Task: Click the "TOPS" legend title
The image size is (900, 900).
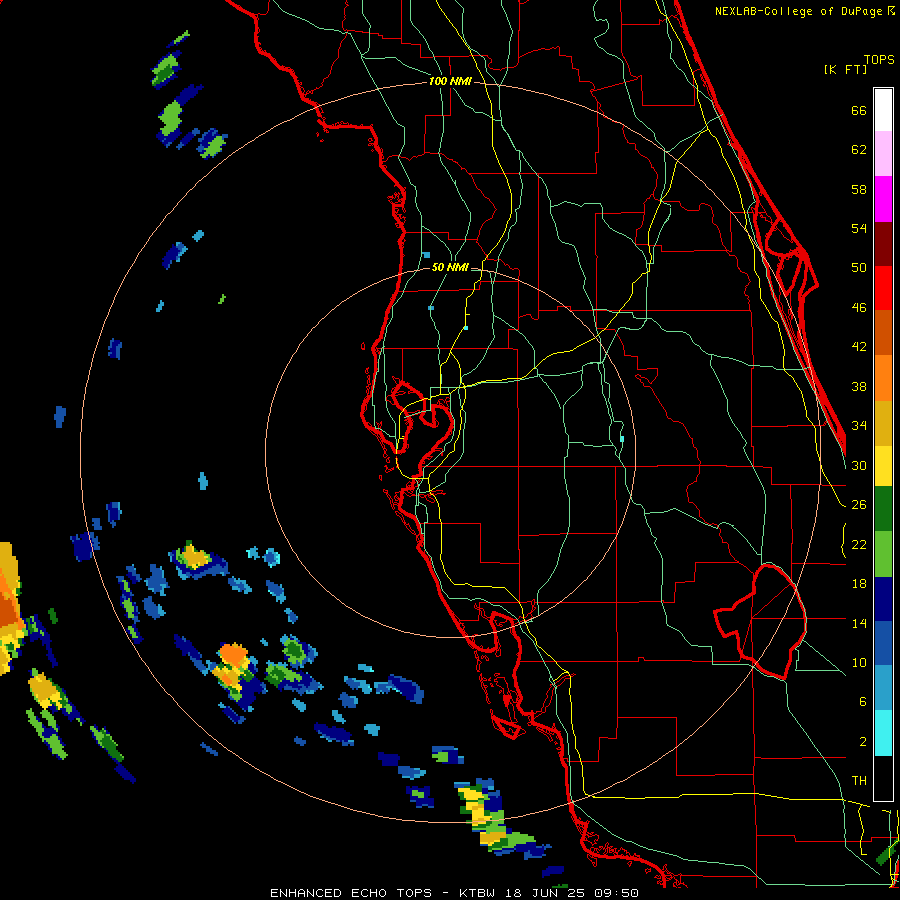Action: click(x=879, y=59)
